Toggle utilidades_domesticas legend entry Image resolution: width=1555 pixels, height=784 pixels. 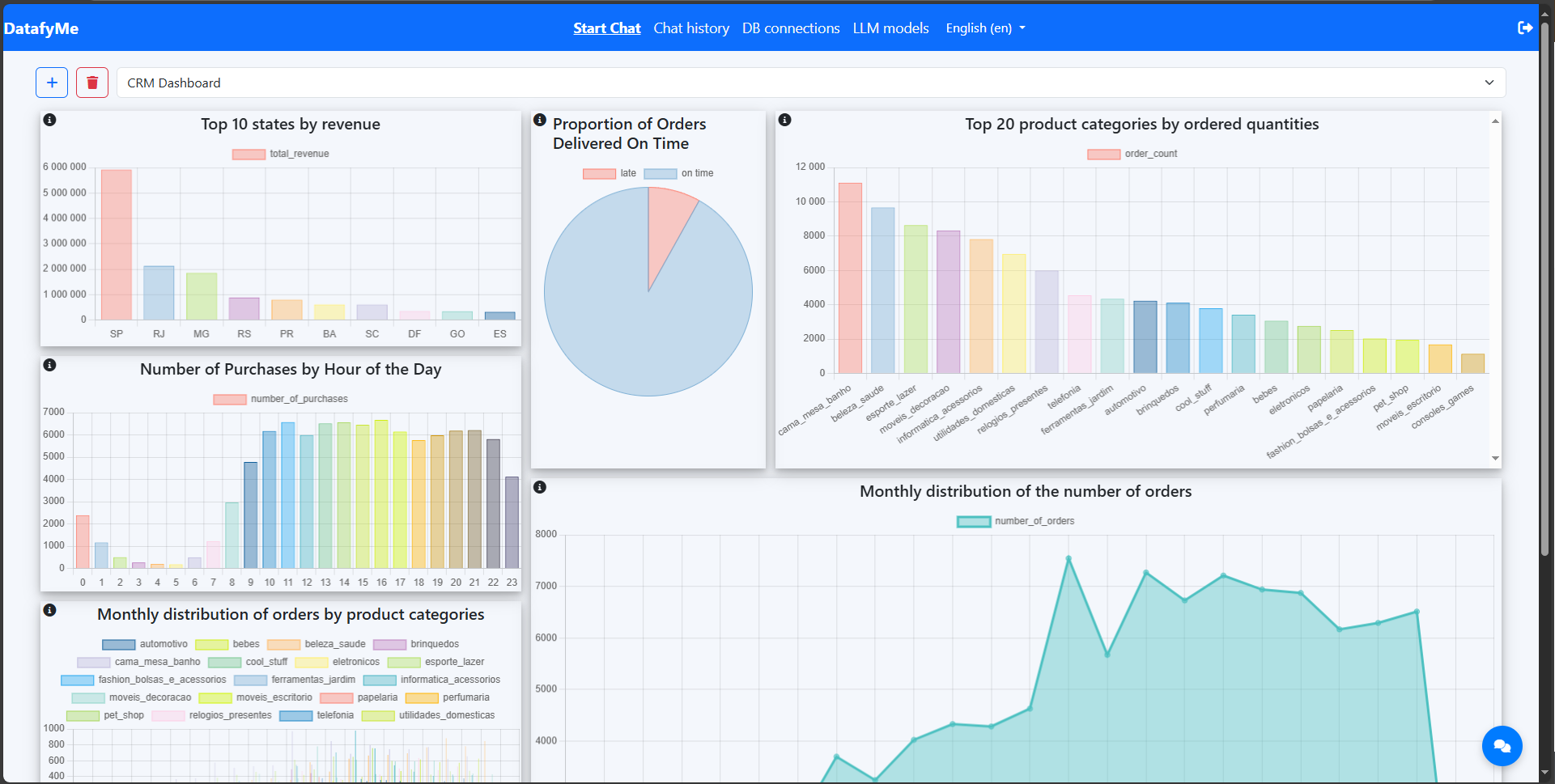(428, 715)
